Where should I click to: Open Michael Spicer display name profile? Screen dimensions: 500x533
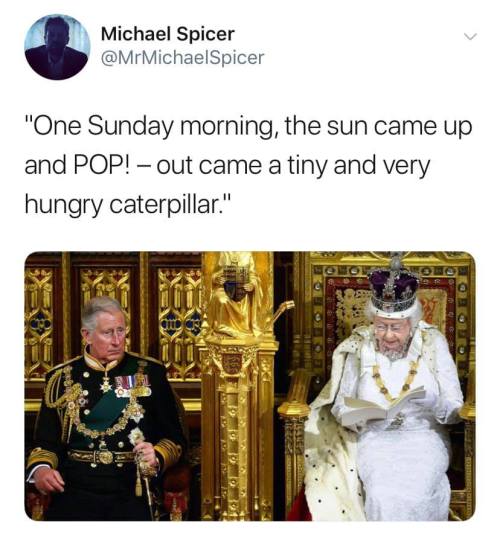click(x=168, y=34)
